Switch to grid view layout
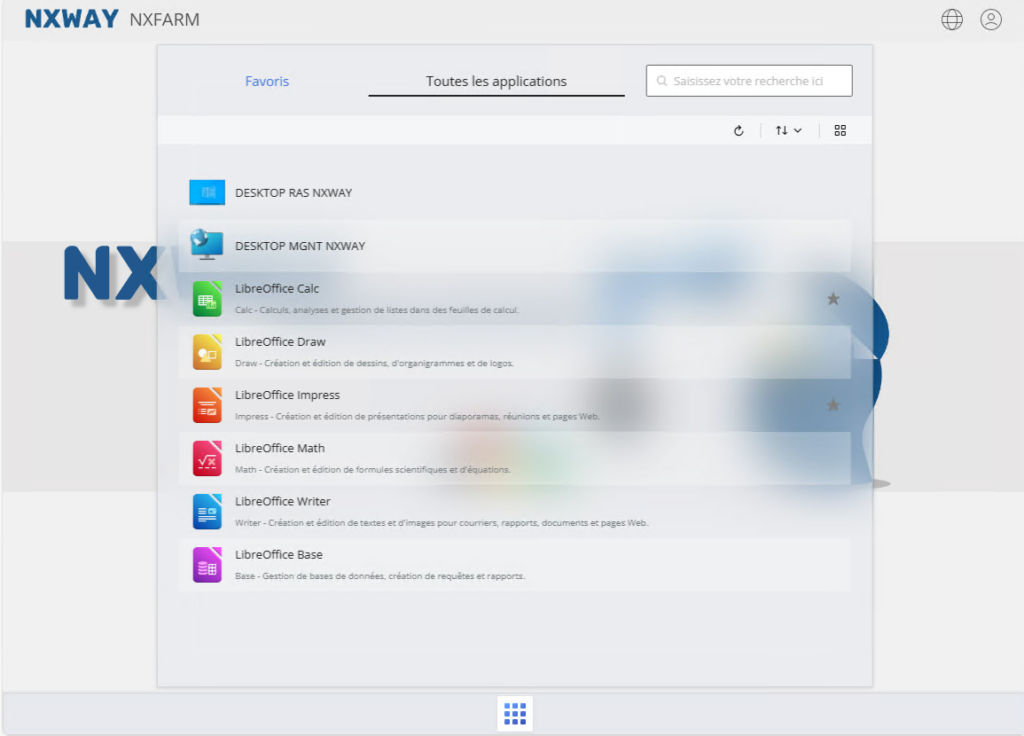The height and width of the screenshot is (736, 1024). pyautogui.click(x=840, y=131)
